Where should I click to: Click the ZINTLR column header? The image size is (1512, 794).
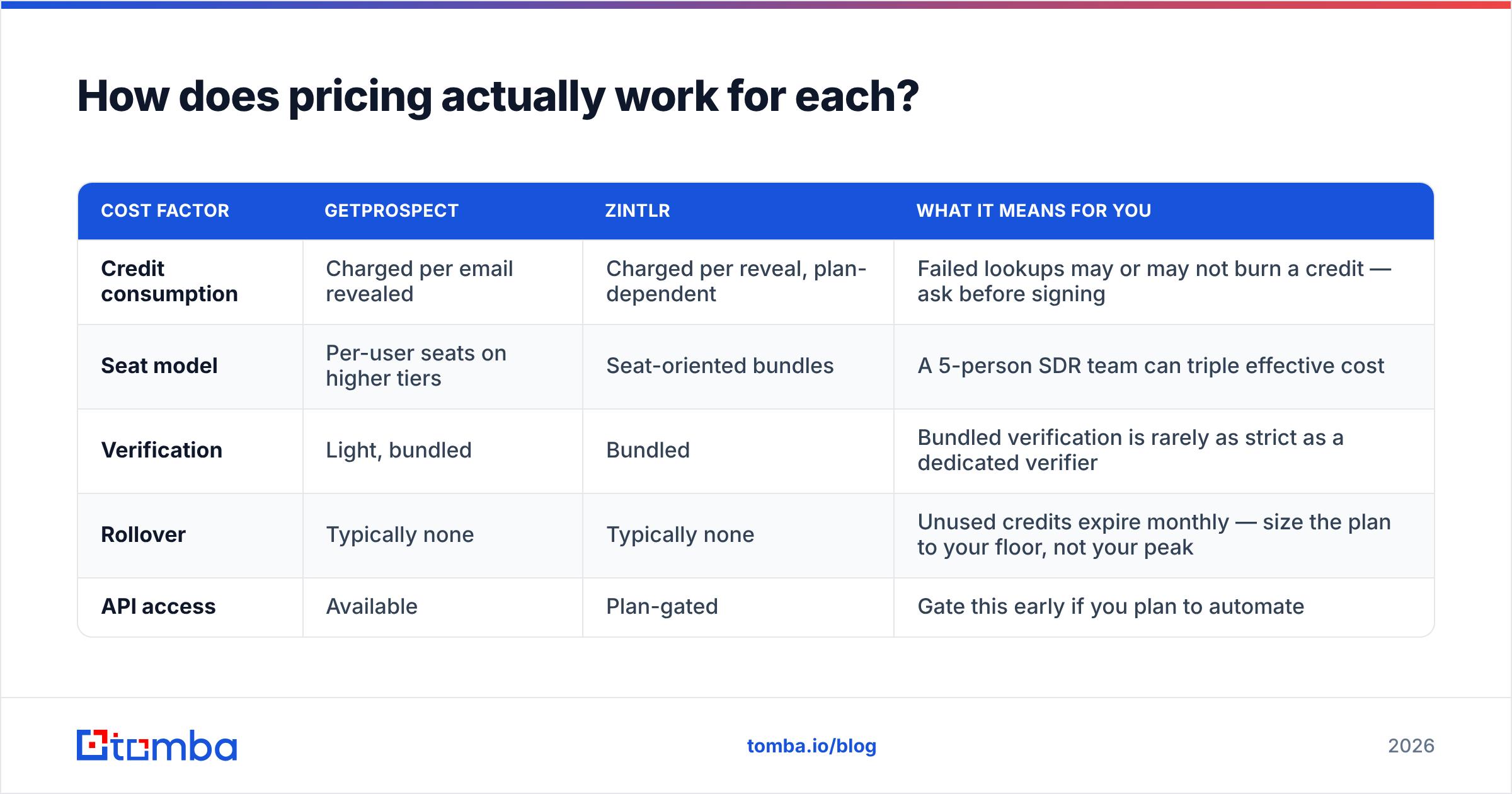click(x=638, y=210)
